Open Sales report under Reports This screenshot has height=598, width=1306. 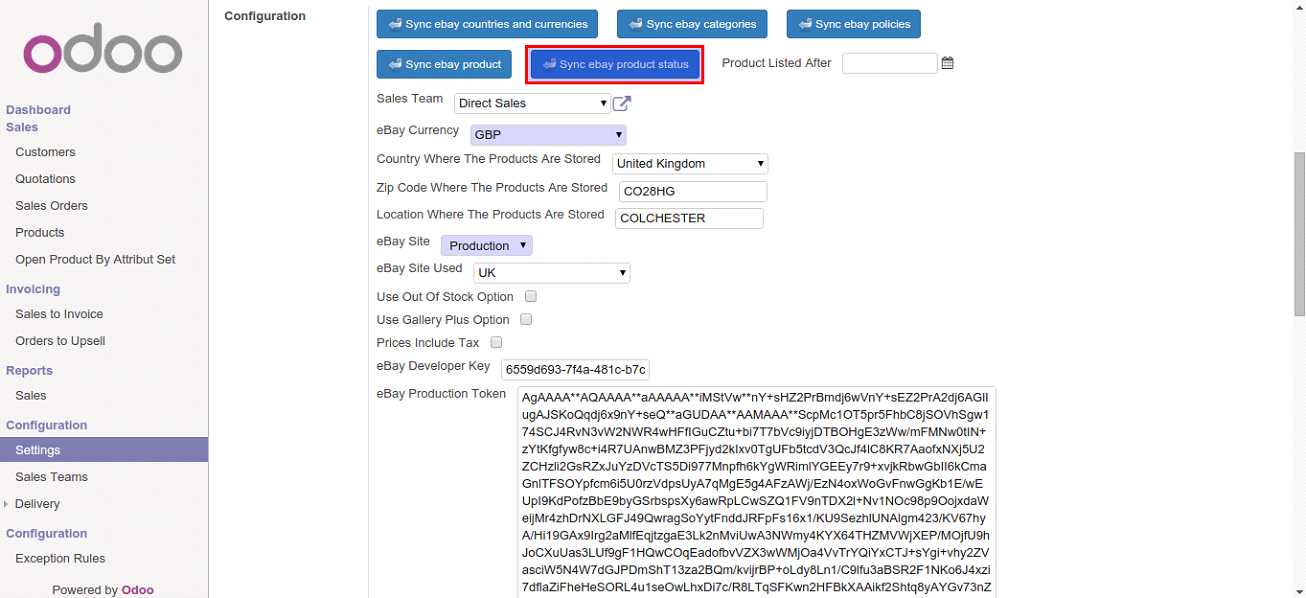pos(31,396)
